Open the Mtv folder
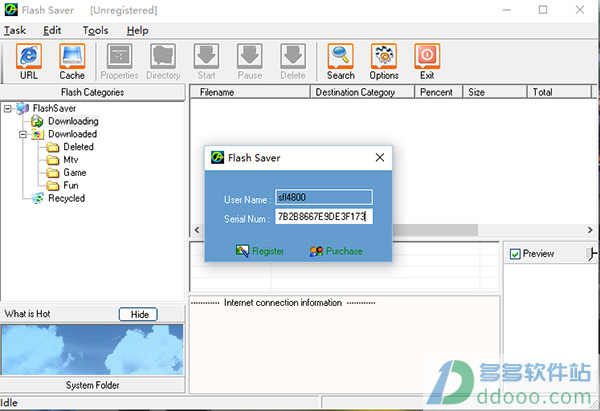The width and height of the screenshot is (600, 411). coord(71,160)
